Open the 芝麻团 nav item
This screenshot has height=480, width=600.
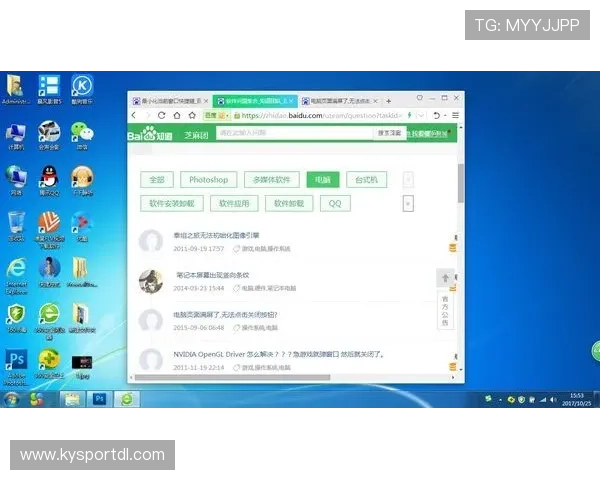point(196,135)
